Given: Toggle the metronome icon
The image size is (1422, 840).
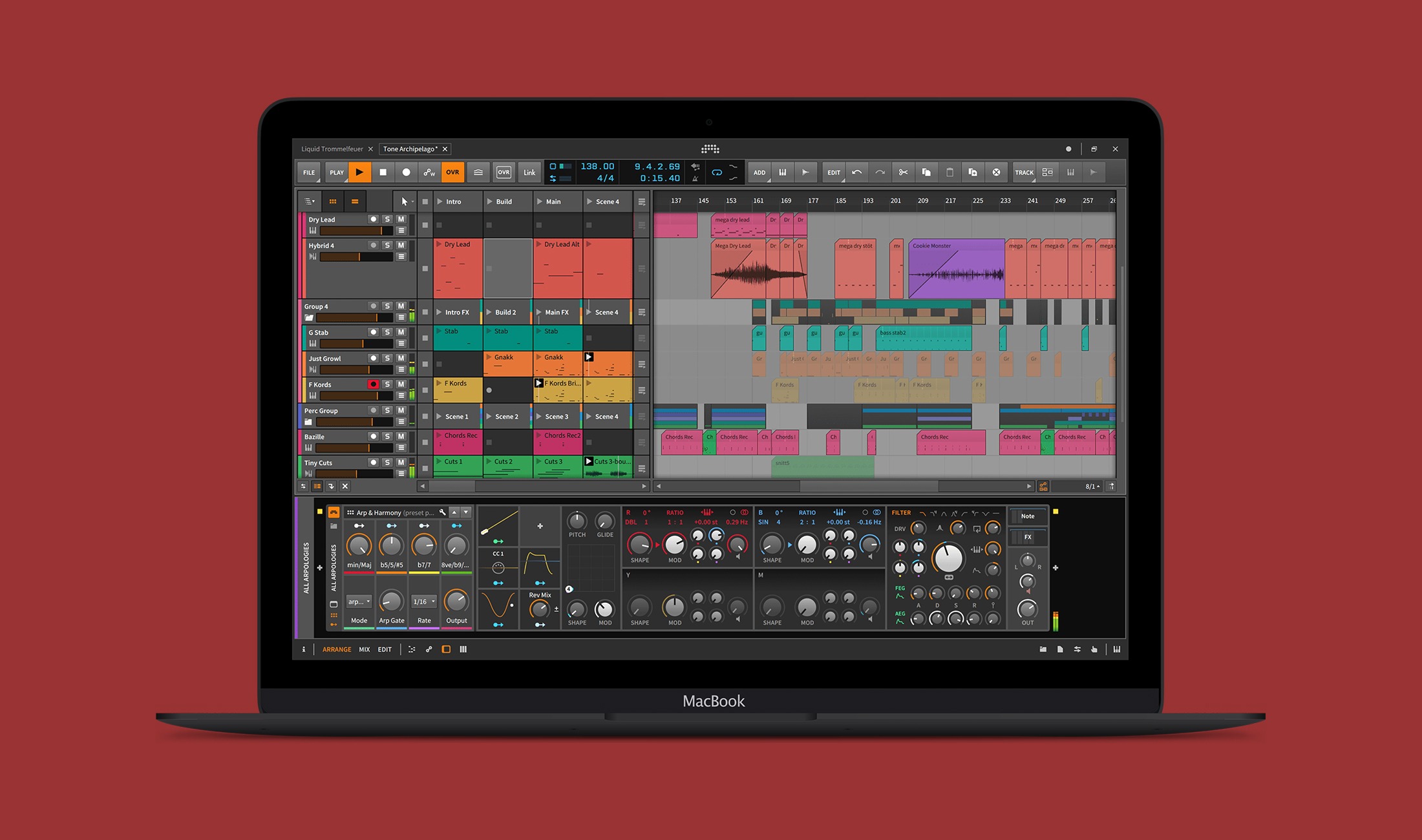Looking at the screenshot, I should (x=695, y=178).
